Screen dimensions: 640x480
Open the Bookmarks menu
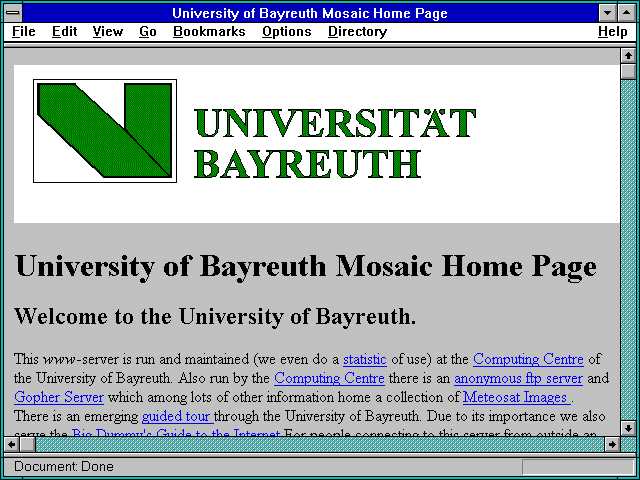pos(209,31)
